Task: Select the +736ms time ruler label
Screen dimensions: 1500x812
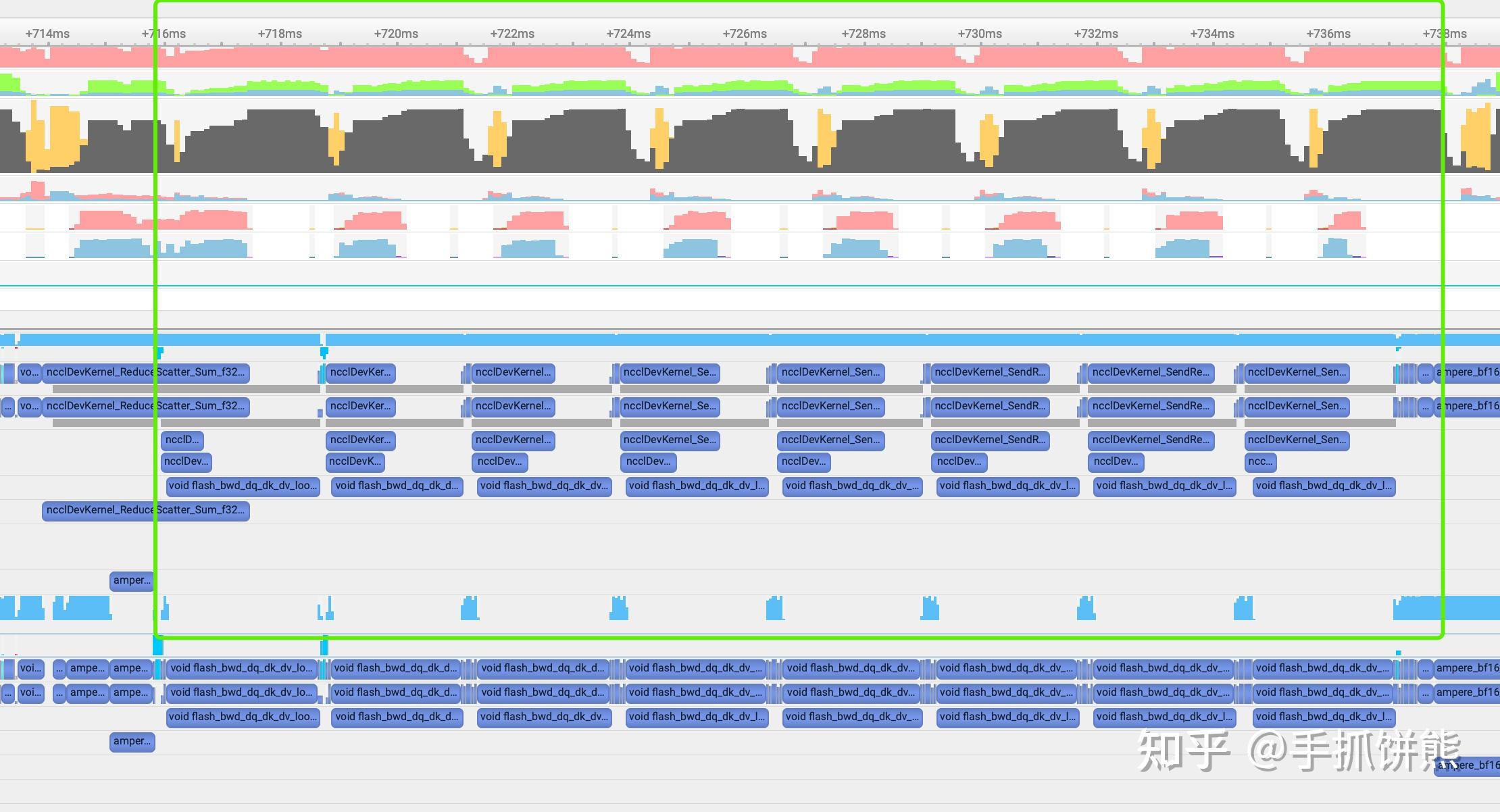Action: tap(1328, 34)
